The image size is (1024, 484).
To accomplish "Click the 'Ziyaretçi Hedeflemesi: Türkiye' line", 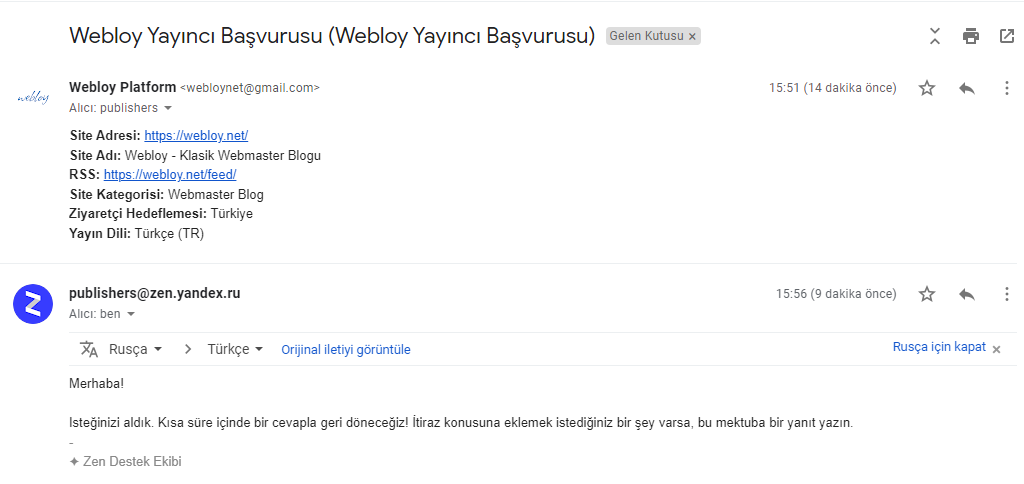I will pyautogui.click(x=161, y=214).
